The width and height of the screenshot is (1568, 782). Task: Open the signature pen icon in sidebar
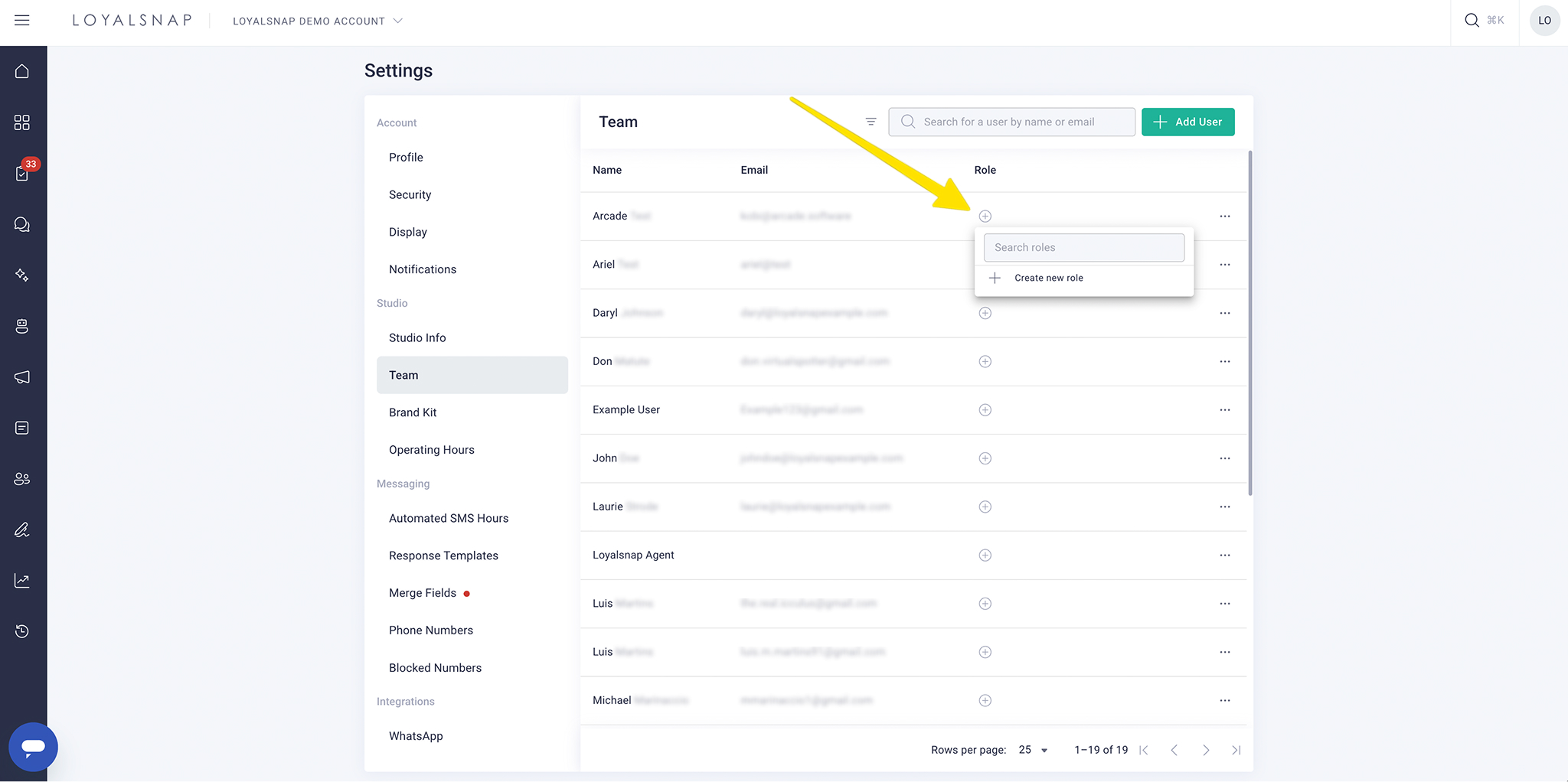click(22, 529)
